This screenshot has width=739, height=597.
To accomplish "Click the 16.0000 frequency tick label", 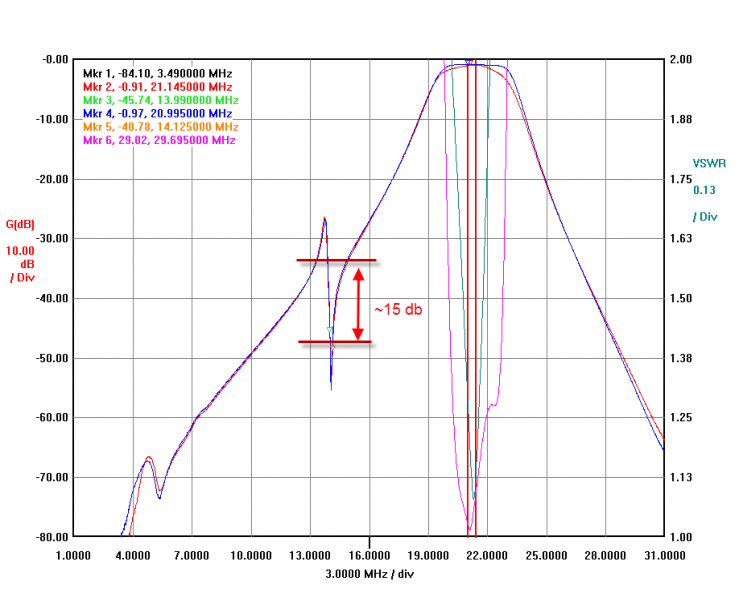I will (369, 554).
